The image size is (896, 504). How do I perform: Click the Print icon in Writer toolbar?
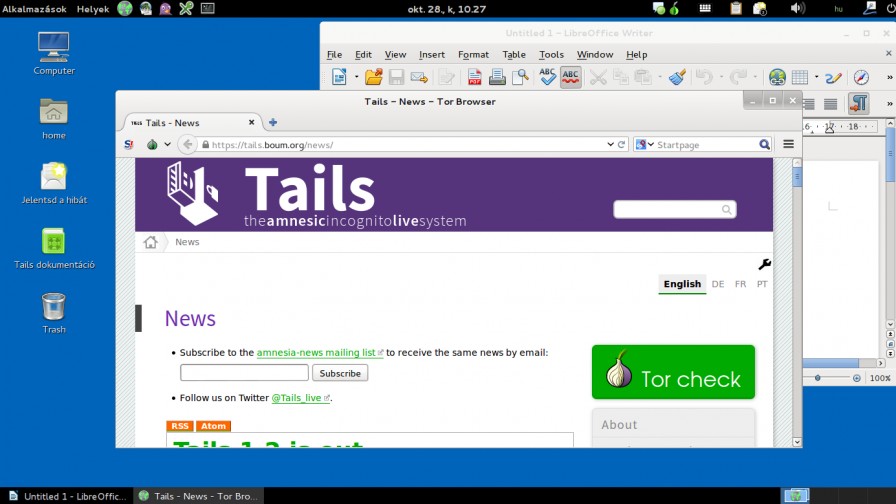point(497,77)
